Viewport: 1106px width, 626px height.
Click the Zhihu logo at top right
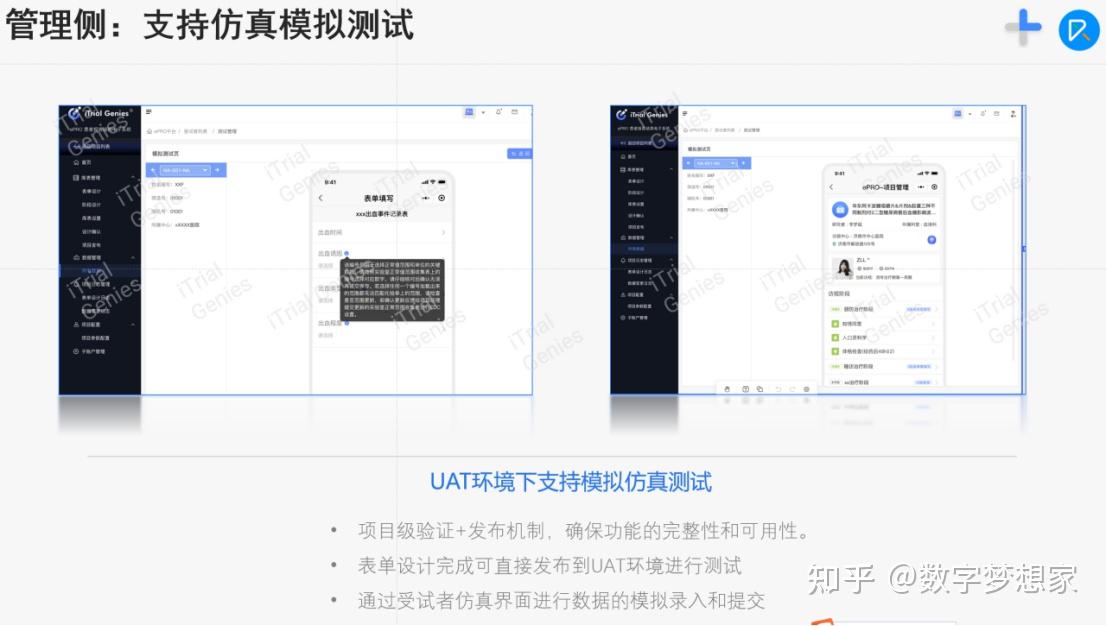click(x=1082, y=30)
